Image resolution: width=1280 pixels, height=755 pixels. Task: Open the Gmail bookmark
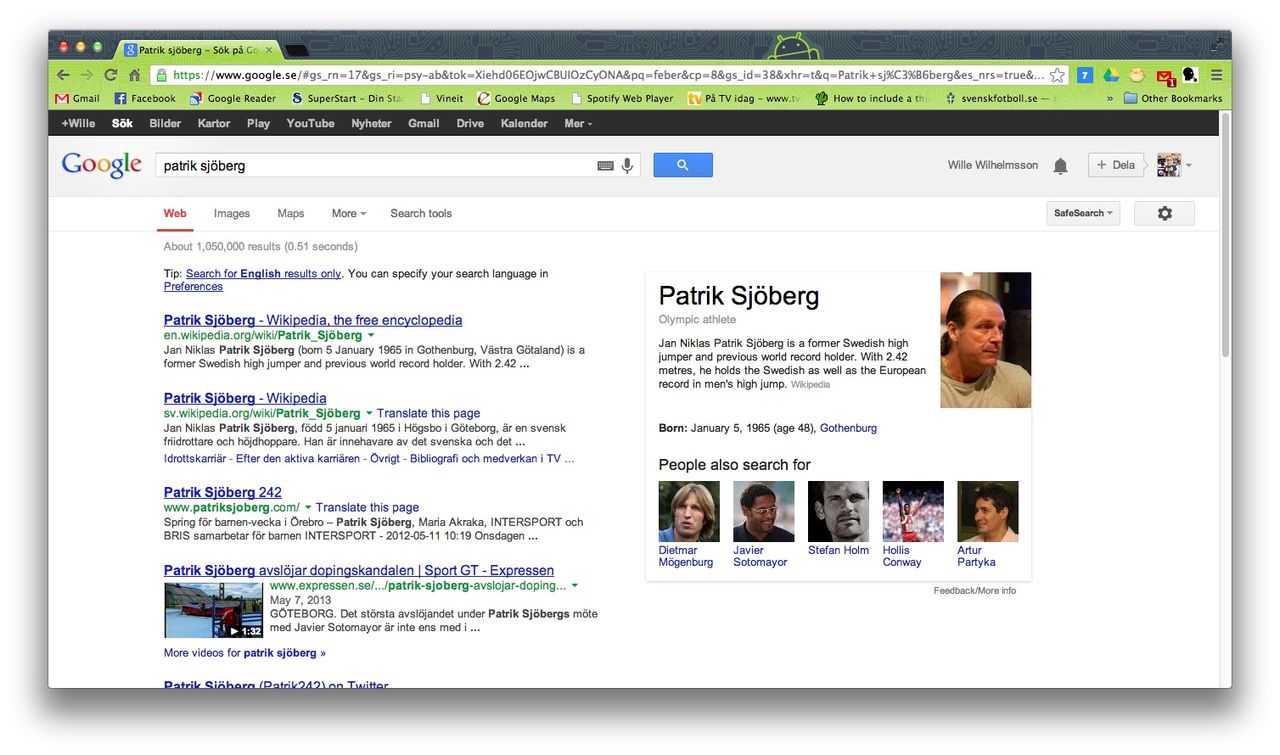77,98
